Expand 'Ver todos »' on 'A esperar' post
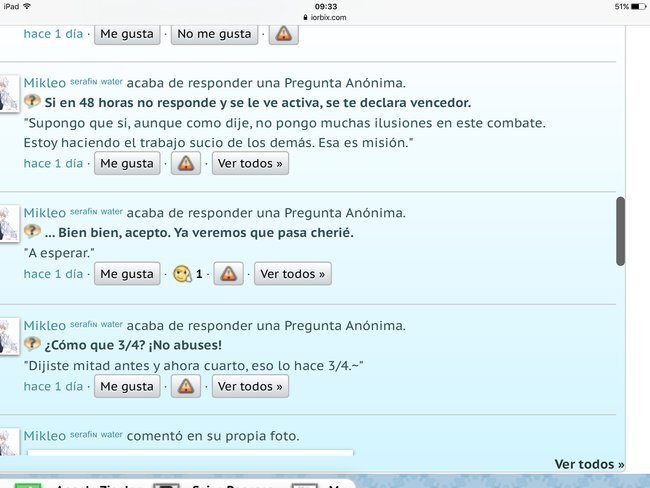650x488 pixels. pos(292,274)
